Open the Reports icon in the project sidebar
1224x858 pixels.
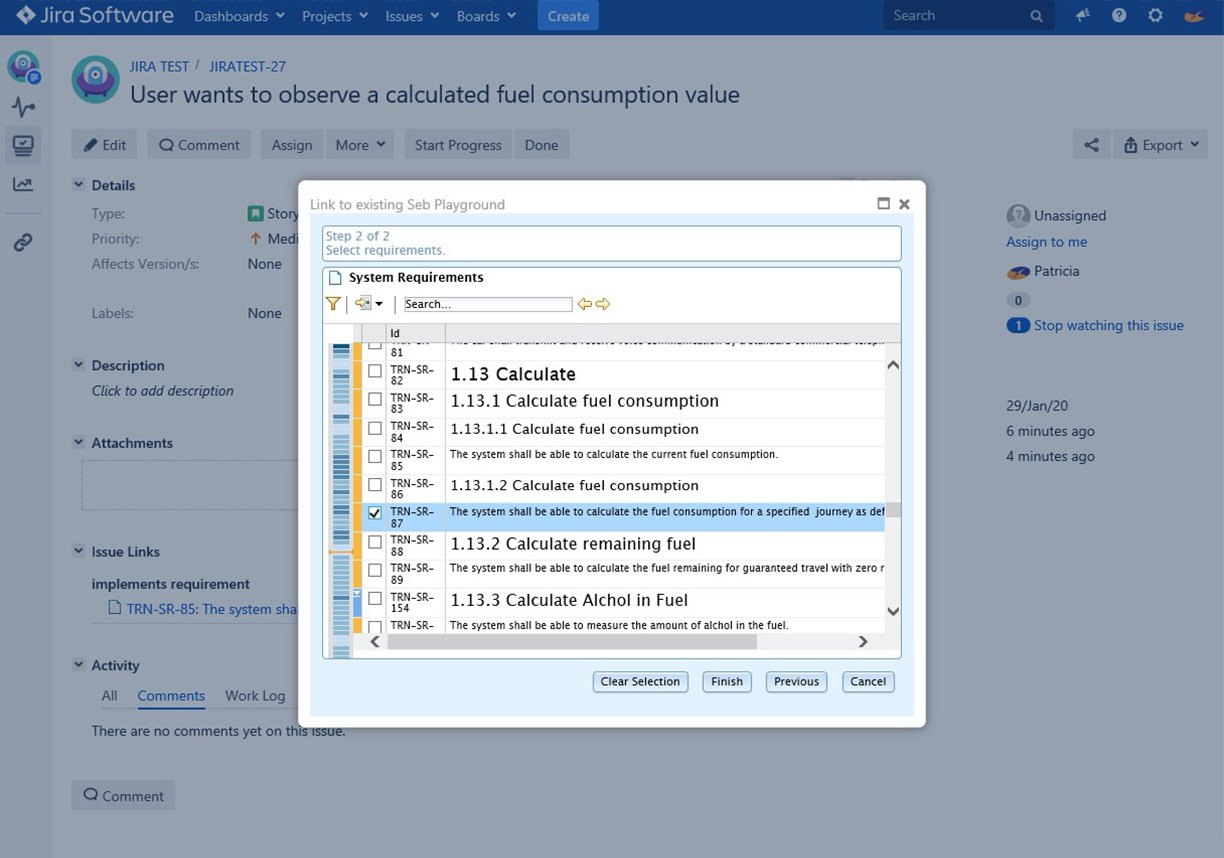coord(22,183)
